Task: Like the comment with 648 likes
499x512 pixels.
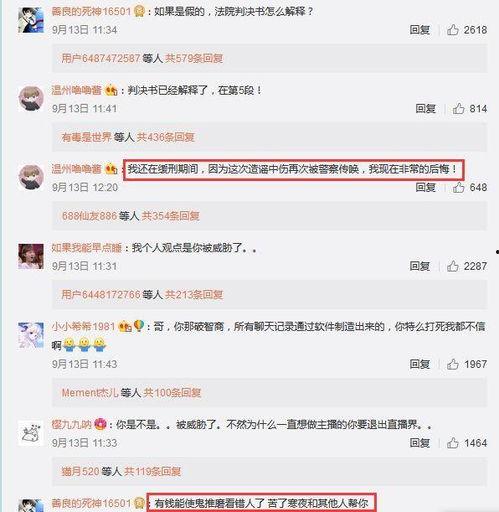Action: (x=458, y=187)
